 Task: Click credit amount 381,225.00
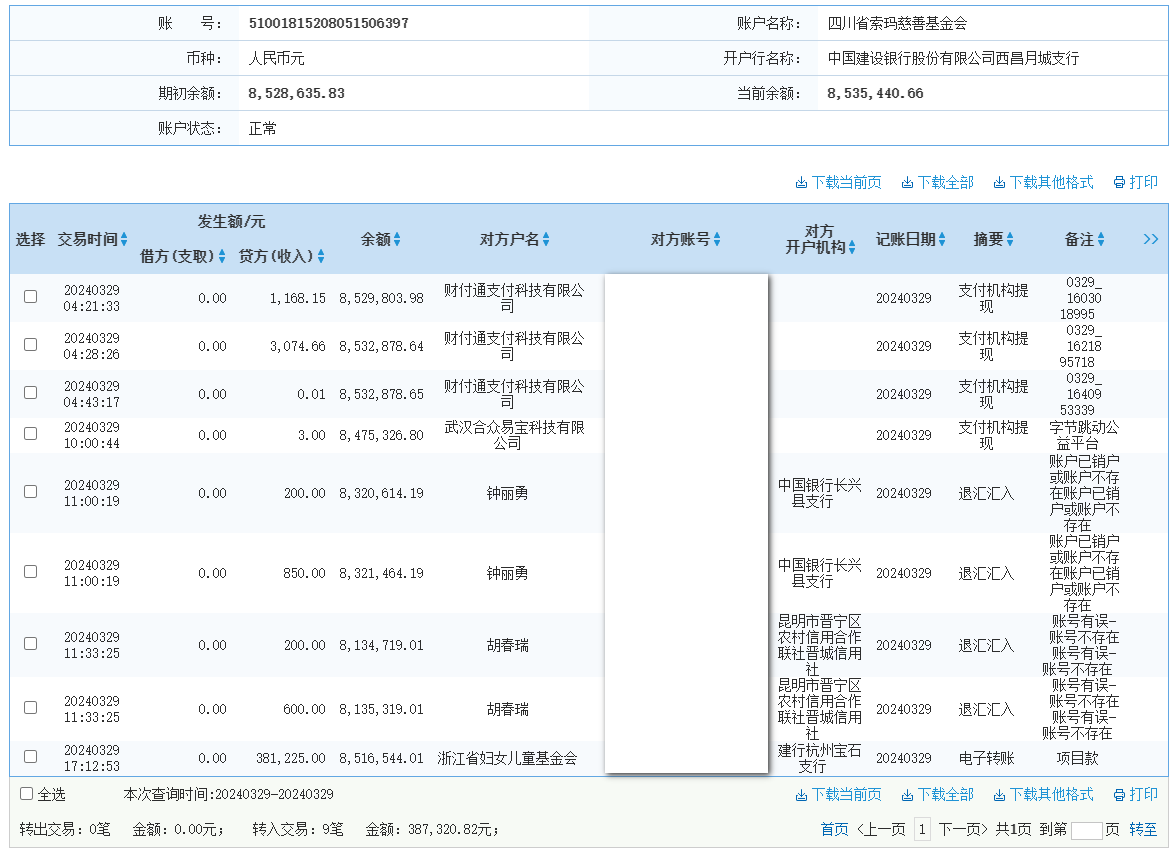[291, 758]
